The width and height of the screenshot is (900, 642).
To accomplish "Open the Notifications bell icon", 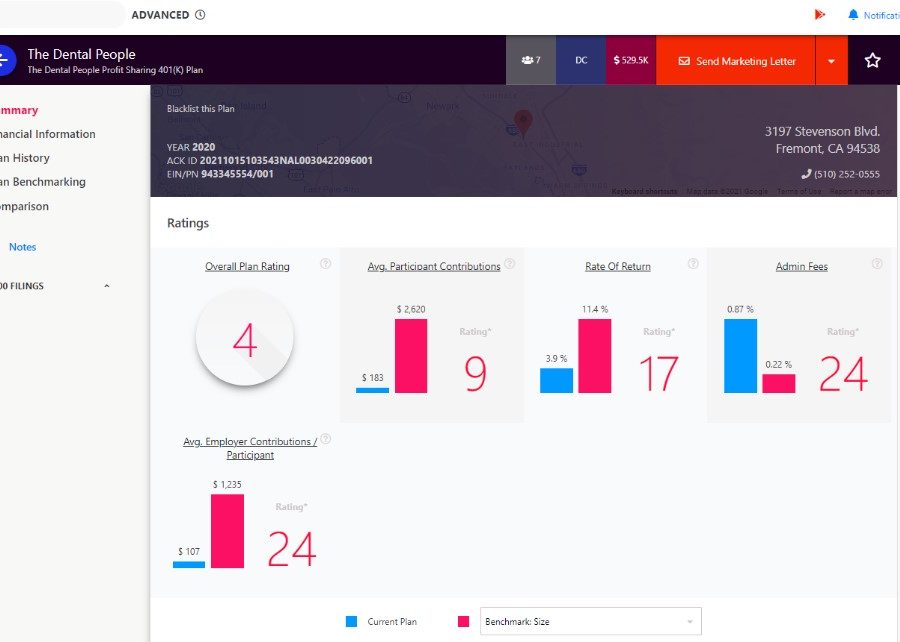I will tap(853, 15).
